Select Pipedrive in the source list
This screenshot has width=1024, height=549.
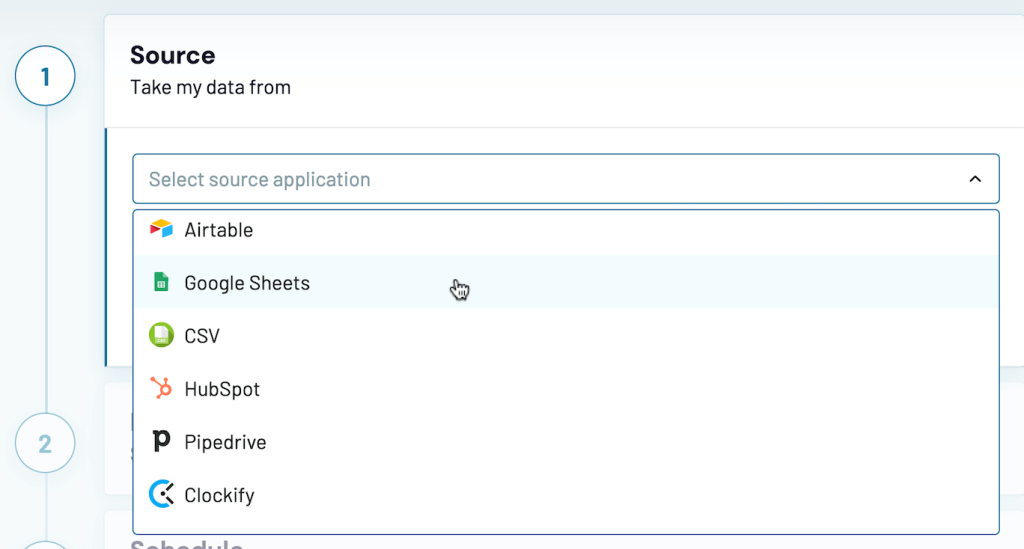(566, 441)
